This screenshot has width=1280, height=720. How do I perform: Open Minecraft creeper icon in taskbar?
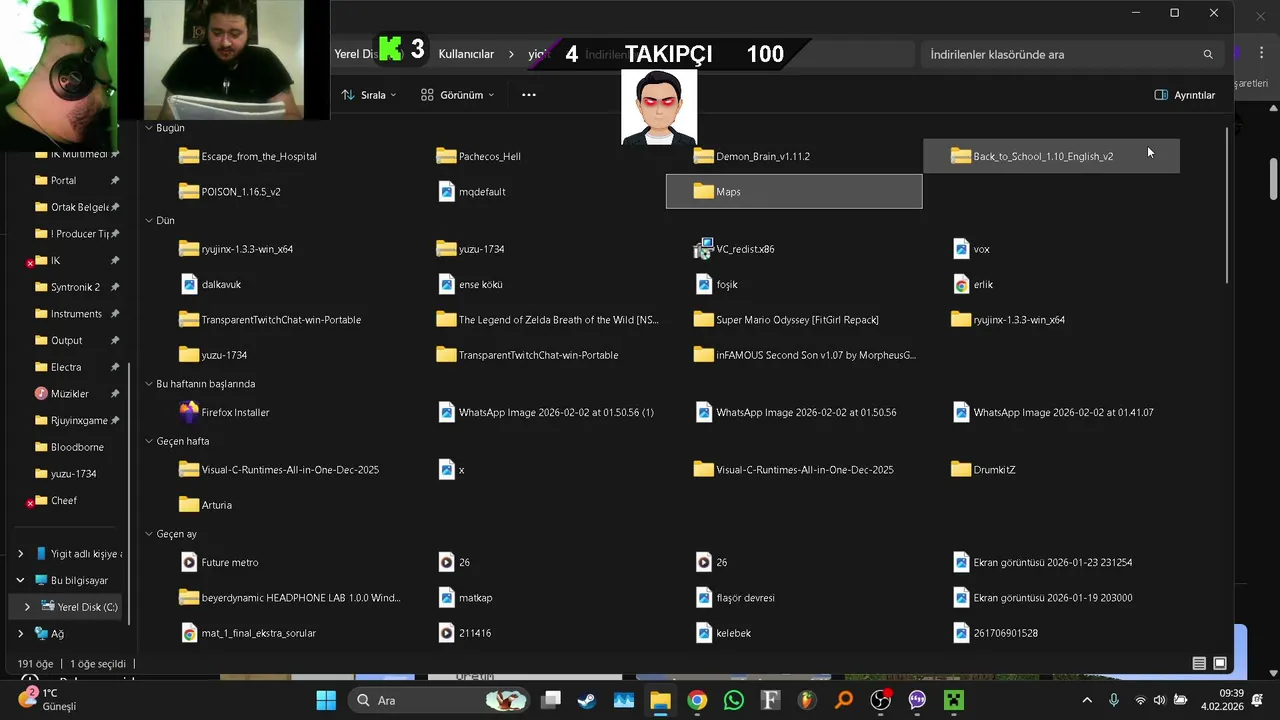[954, 700]
